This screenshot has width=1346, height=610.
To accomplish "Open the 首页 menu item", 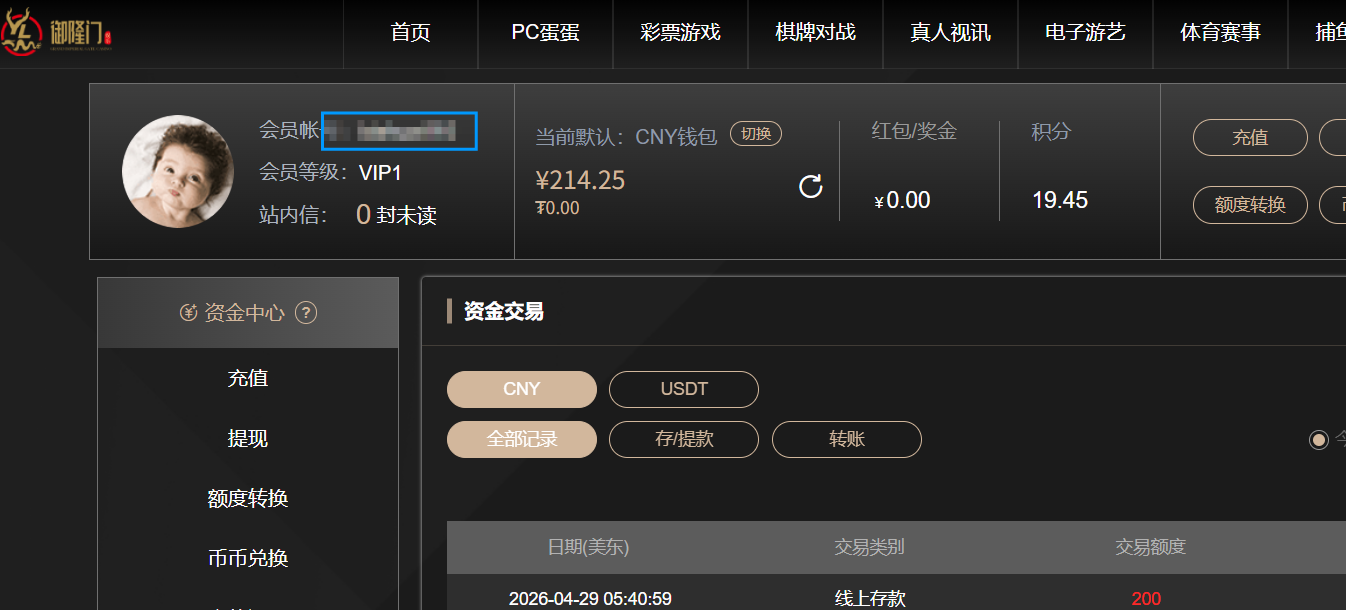I will coord(410,32).
